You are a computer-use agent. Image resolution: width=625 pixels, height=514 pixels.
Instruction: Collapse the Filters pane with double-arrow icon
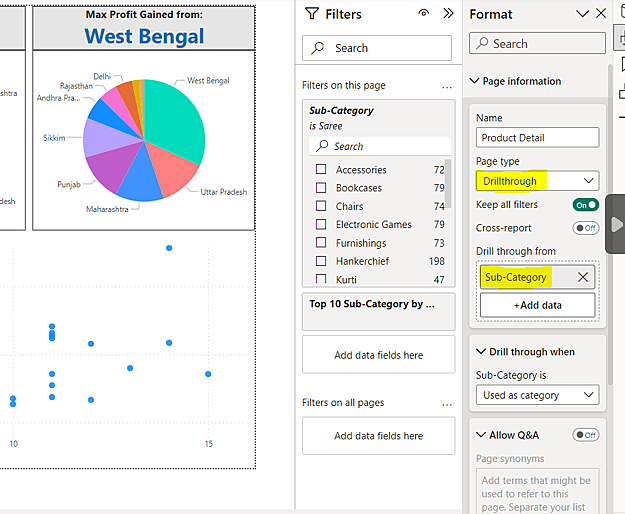[x=448, y=14]
